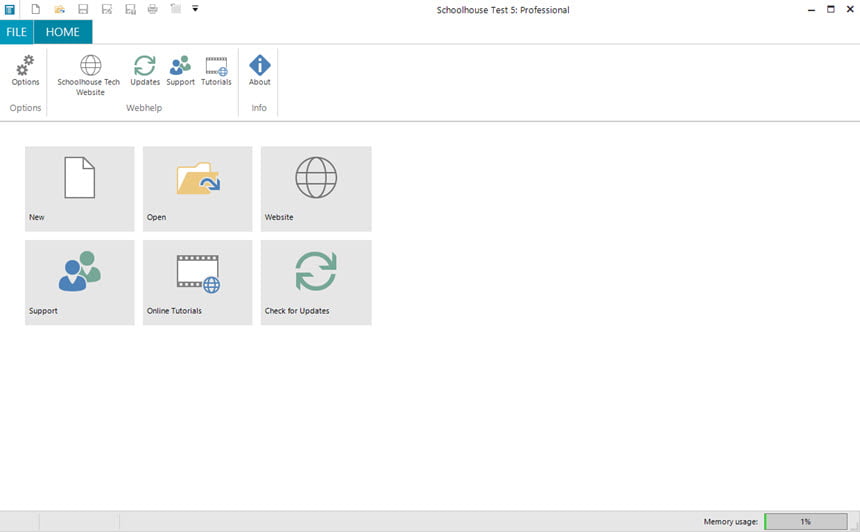Click the Options group label below gears
Viewport: 860px width, 532px height.
[x=25, y=108]
